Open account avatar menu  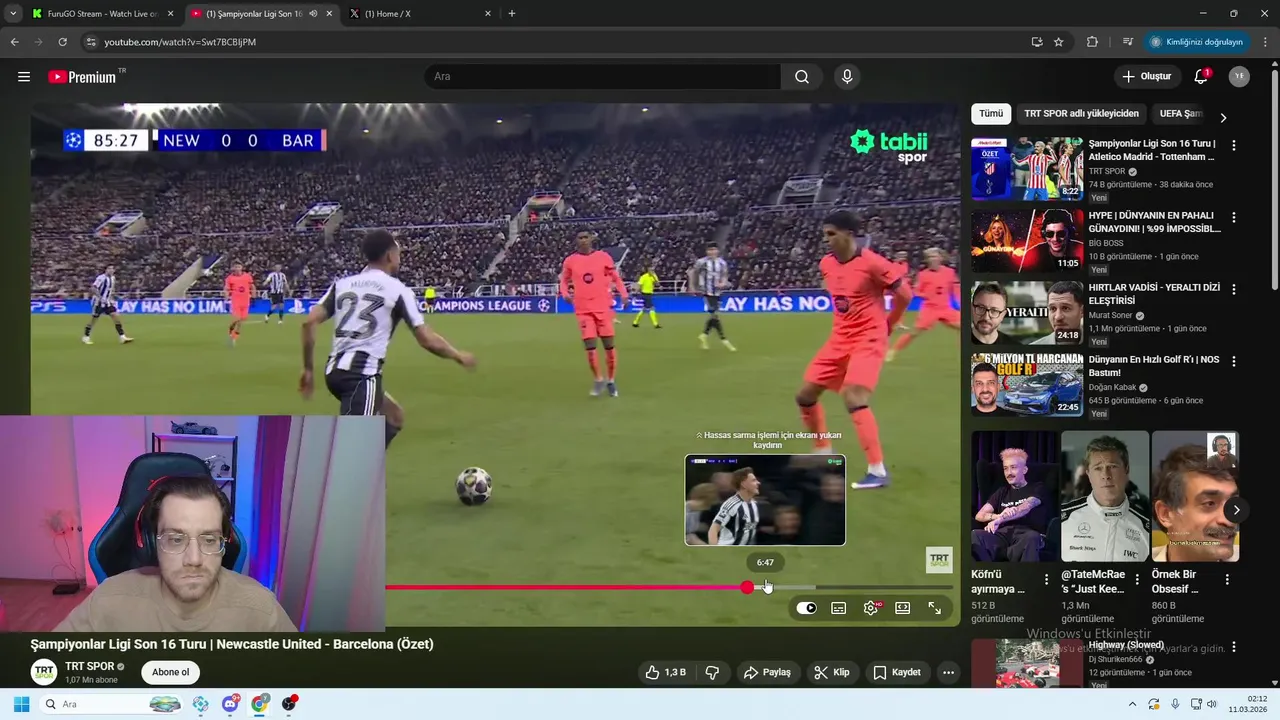pos(1239,77)
